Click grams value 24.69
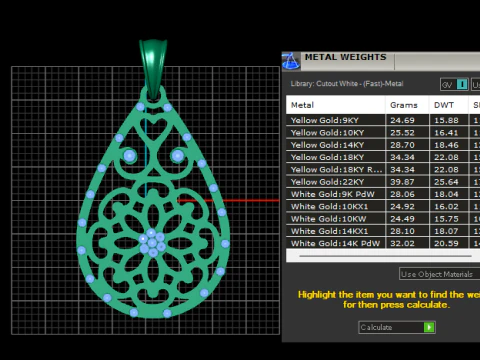 pos(402,120)
